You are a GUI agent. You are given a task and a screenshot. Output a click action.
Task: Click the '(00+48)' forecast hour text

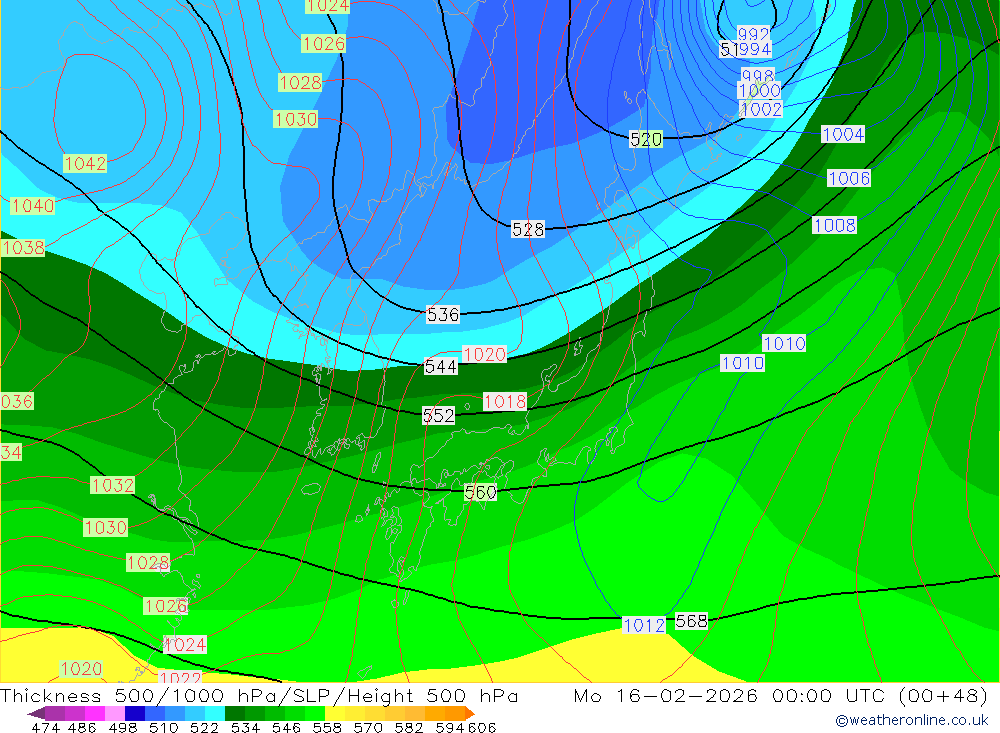(x=943, y=695)
